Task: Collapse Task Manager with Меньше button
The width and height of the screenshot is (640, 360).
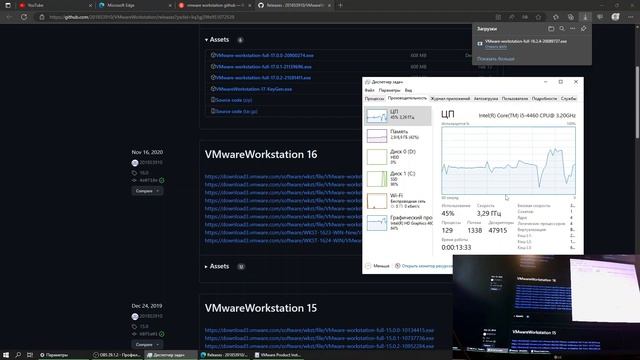Action: click(x=377, y=266)
